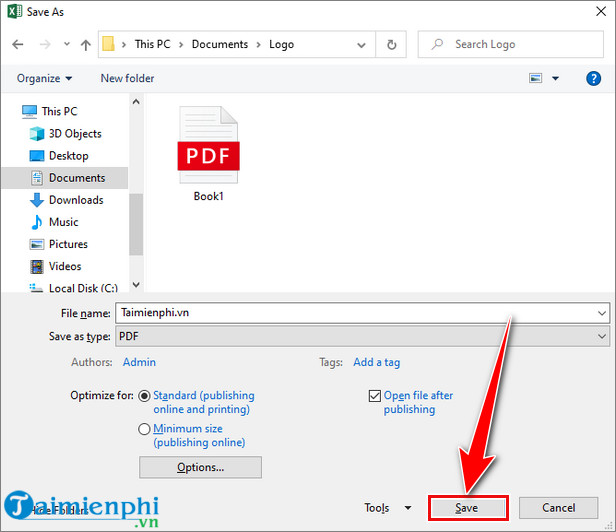The image size is (616, 532).
Task: Click the Cancel button
Action: [559, 508]
